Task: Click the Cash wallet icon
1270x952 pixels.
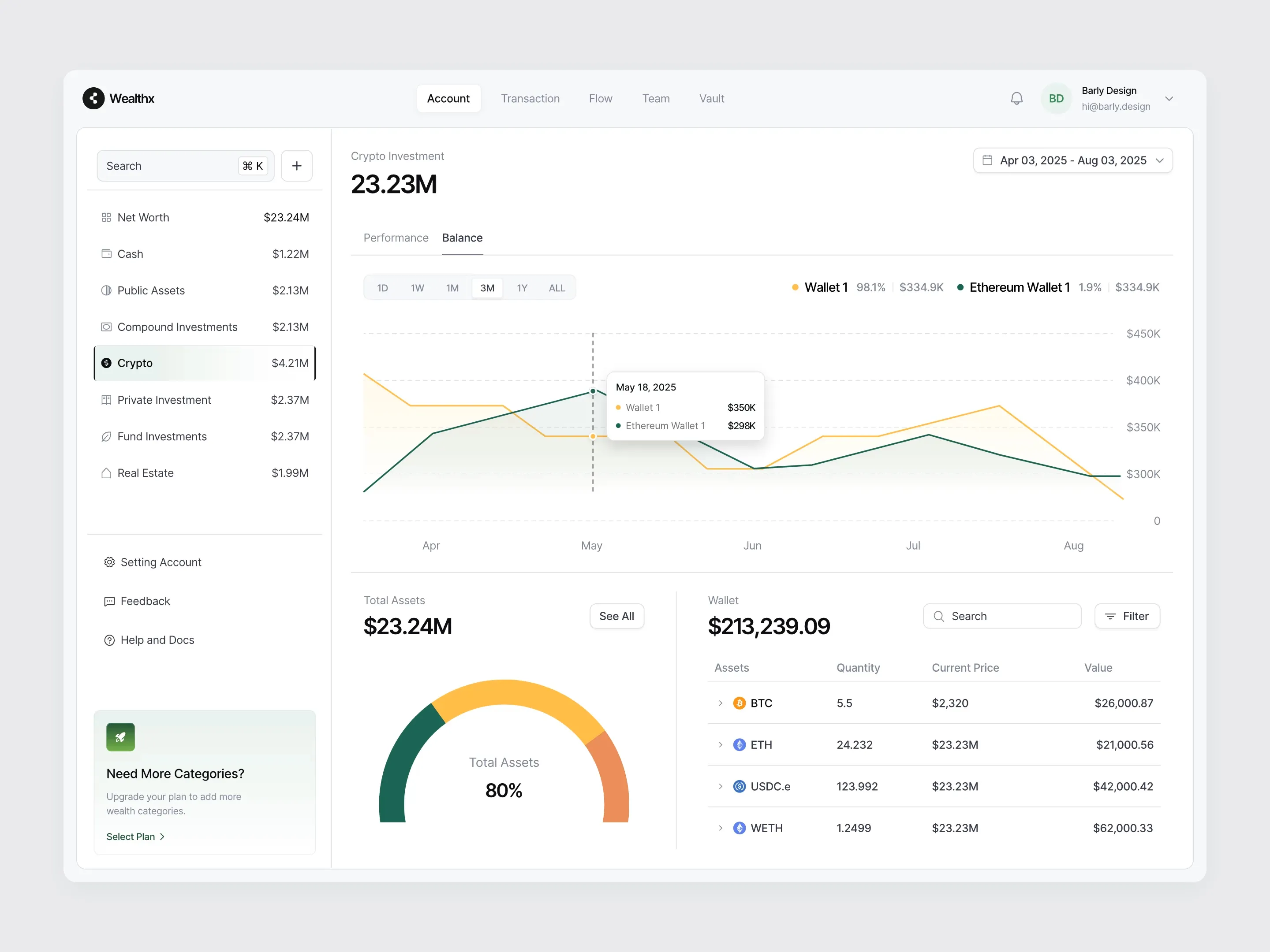Action: click(106, 253)
